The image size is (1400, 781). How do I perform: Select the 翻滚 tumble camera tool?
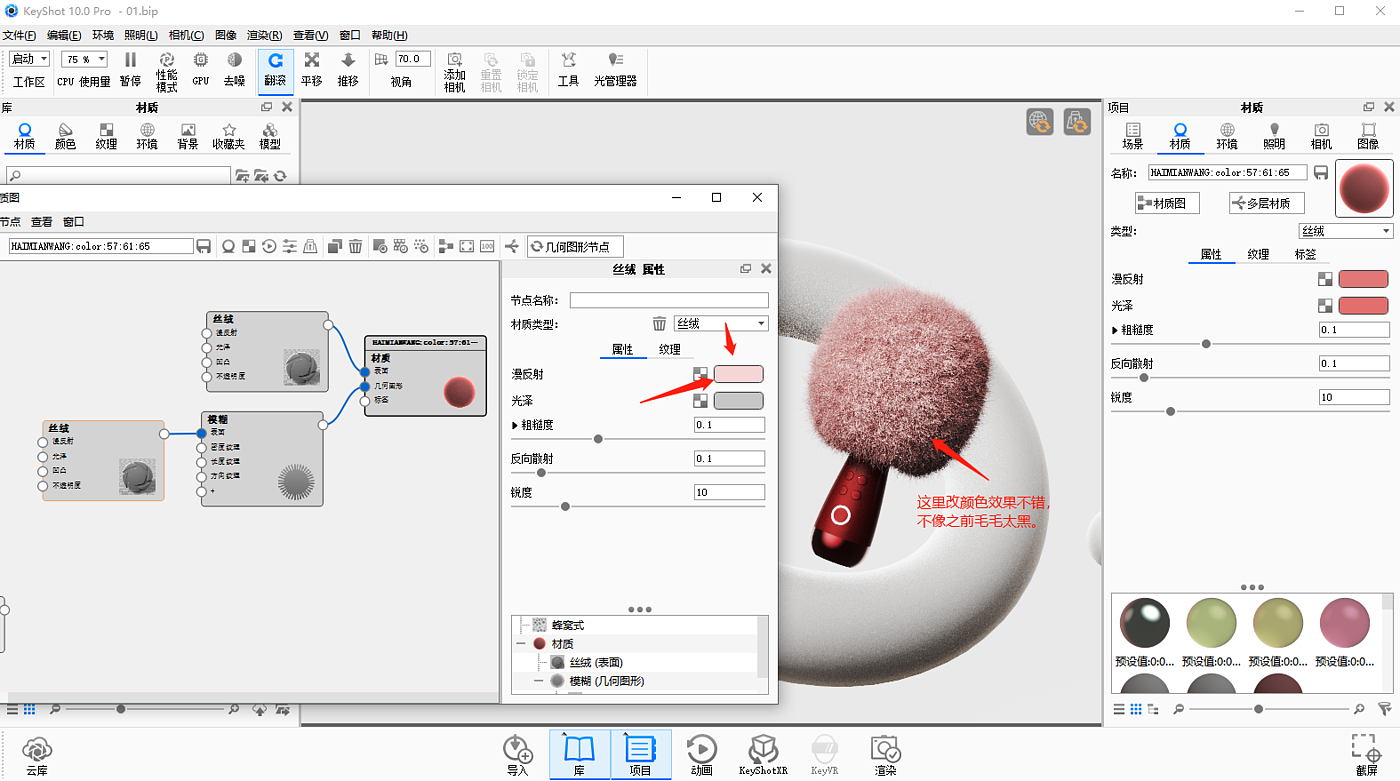click(275, 69)
